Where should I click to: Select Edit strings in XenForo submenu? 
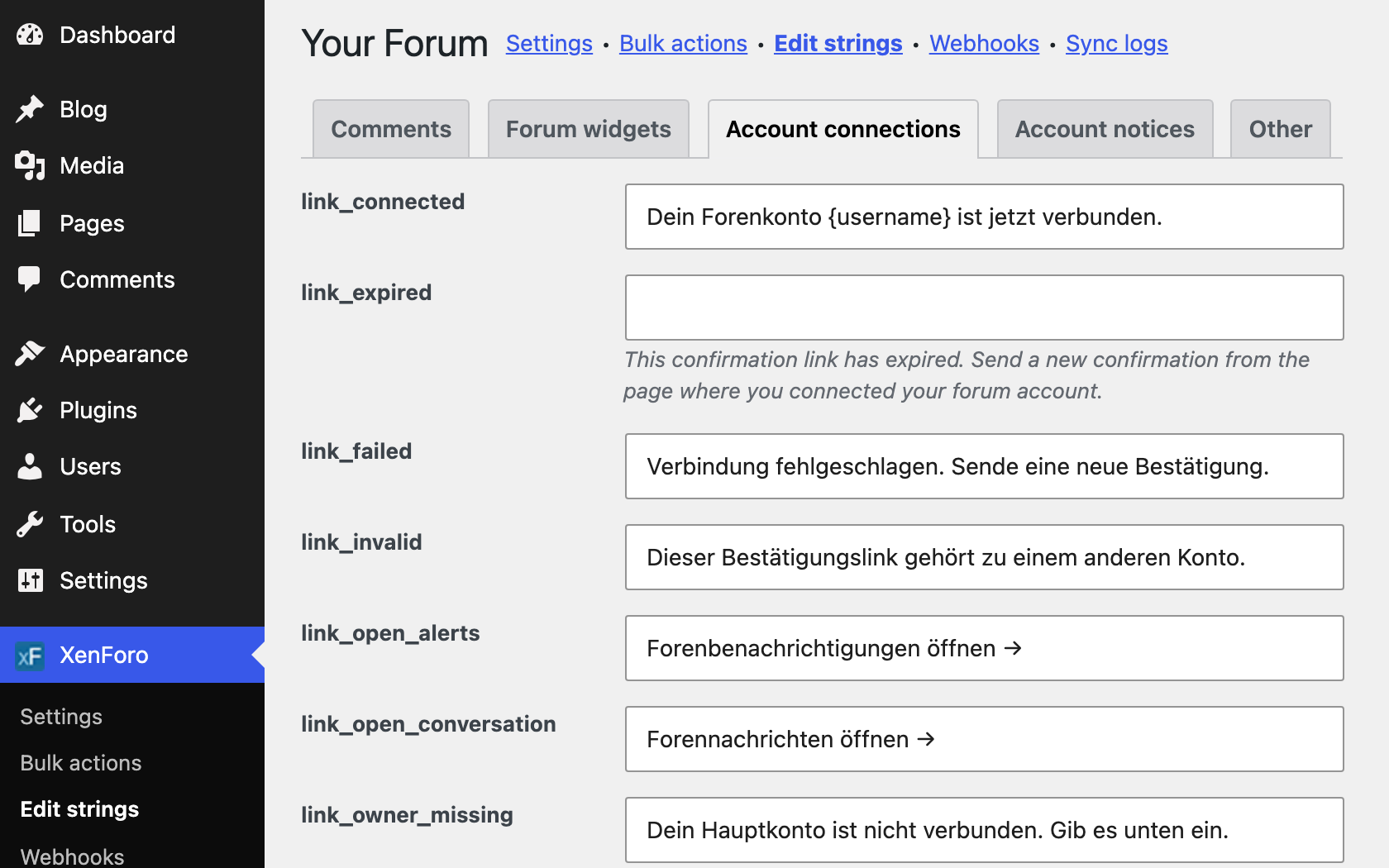pyautogui.click(x=79, y=809)
